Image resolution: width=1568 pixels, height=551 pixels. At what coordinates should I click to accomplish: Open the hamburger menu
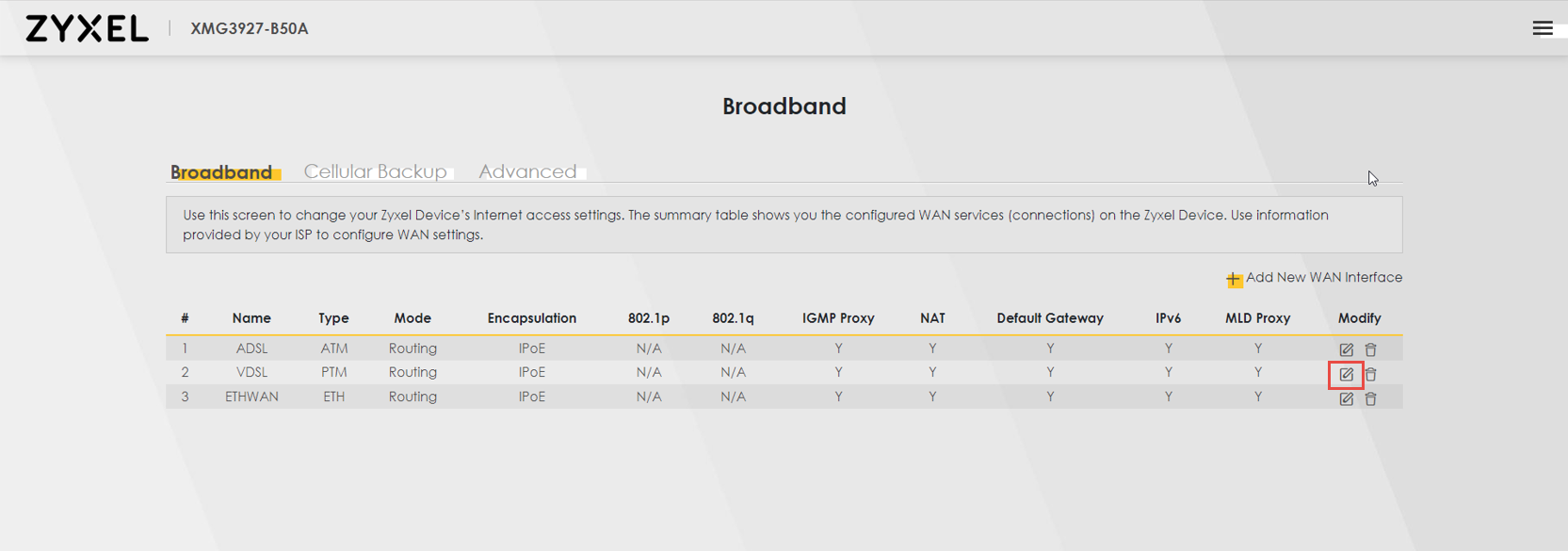pyautogui.click(x=1542, y=28)
